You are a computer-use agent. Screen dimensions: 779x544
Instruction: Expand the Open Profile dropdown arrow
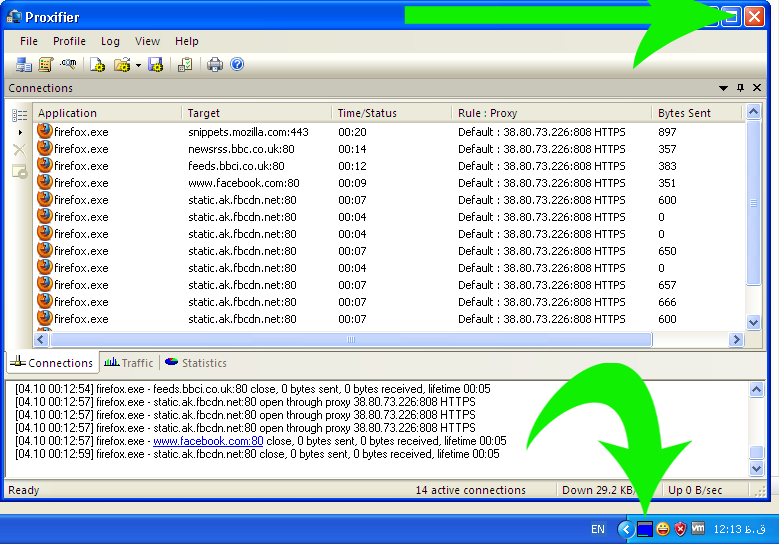[138, 65]
